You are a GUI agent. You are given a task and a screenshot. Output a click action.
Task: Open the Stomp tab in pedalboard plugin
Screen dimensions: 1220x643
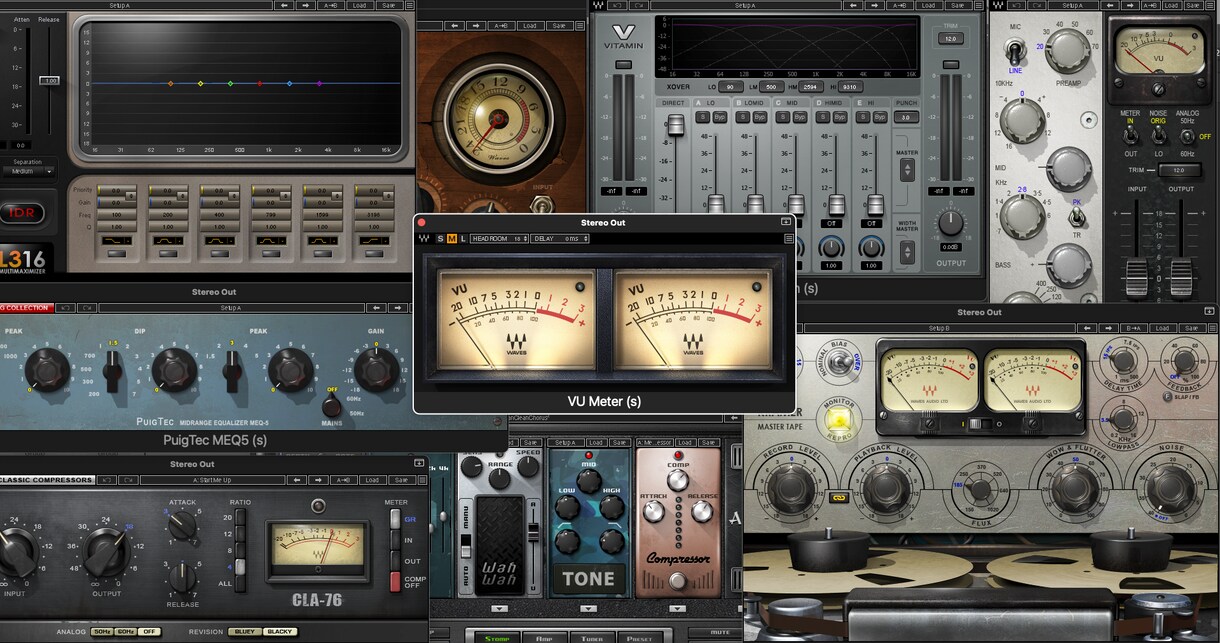click(x=496, y=637)
